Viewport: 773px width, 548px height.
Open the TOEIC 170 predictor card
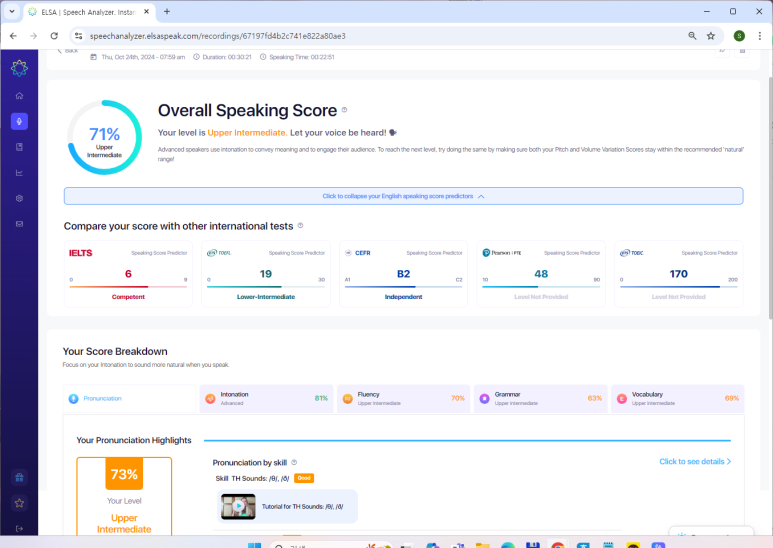[x=678, y=274]
